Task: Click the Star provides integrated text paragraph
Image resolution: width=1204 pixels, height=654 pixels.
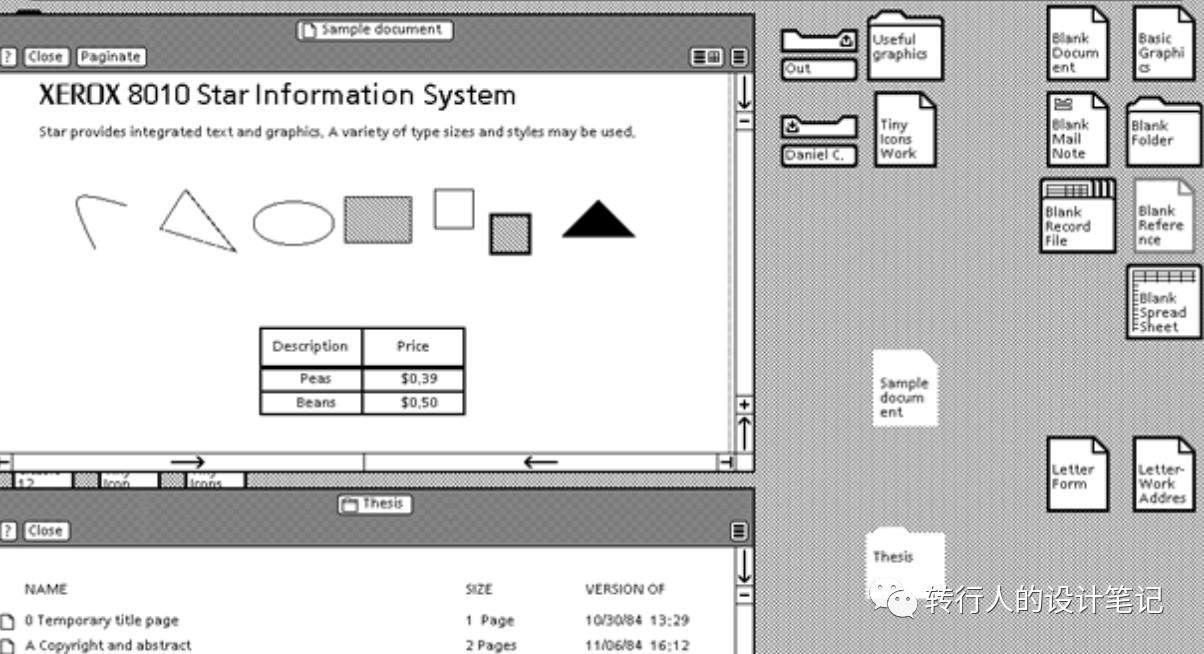Action: pos(337,132)
